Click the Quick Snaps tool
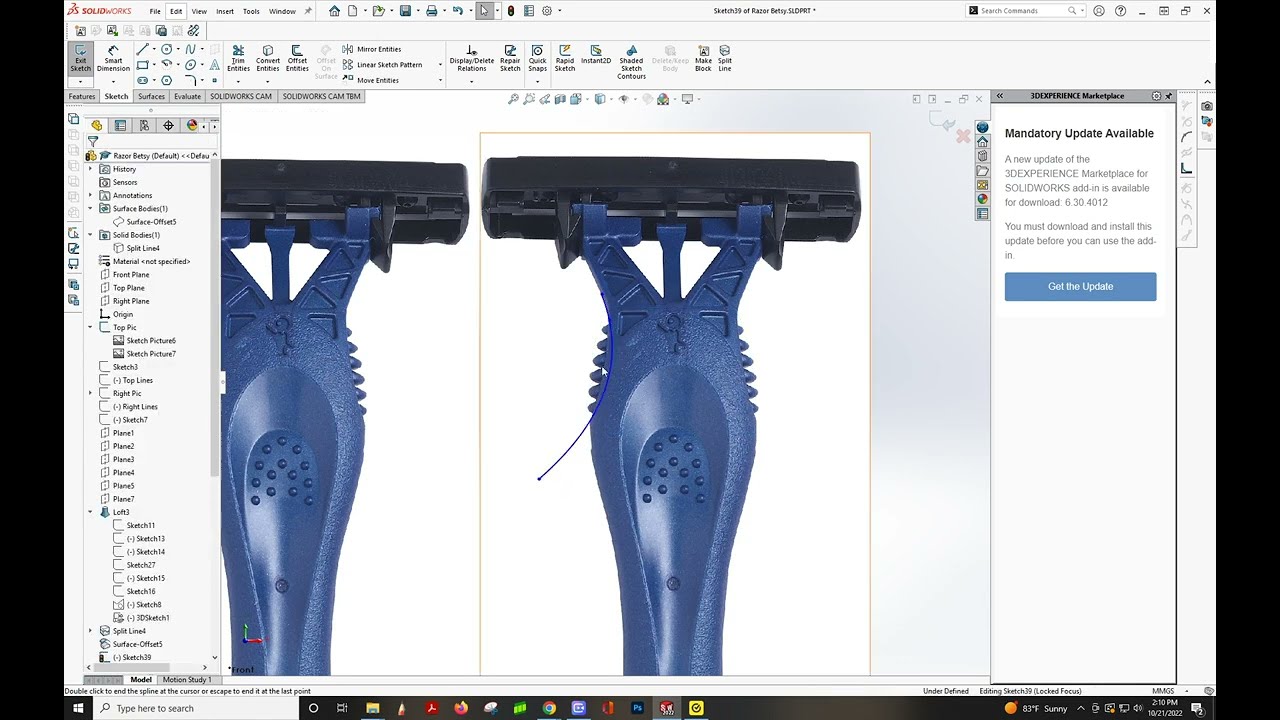The height and width of the screenshot is (720, 1280). (538, 59)
